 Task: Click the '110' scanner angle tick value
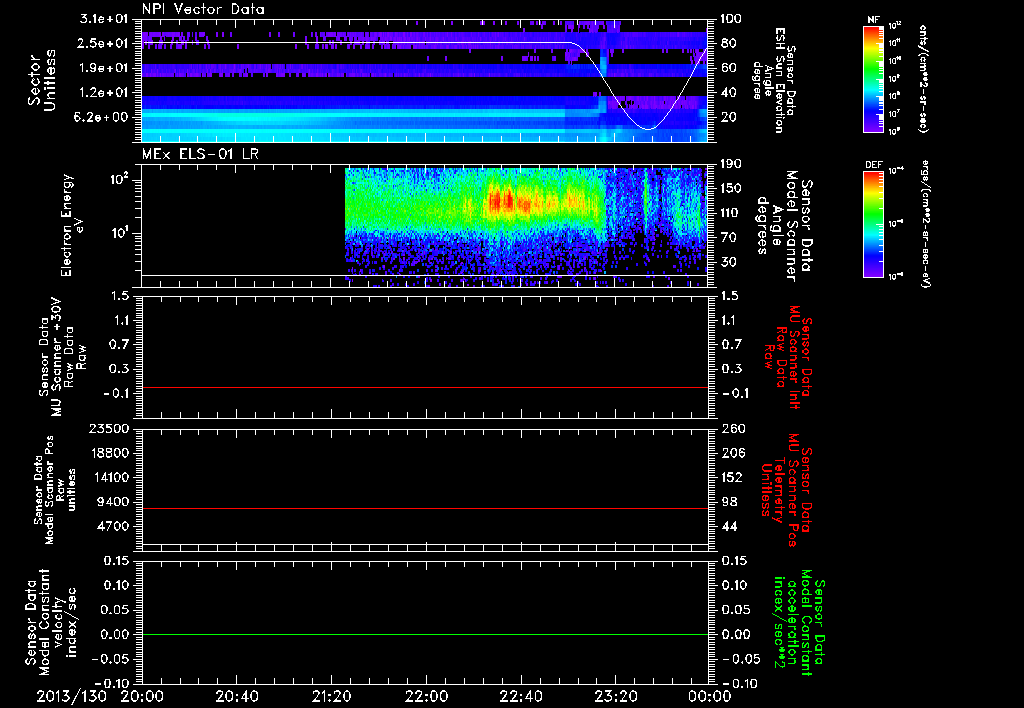[731, 213]
